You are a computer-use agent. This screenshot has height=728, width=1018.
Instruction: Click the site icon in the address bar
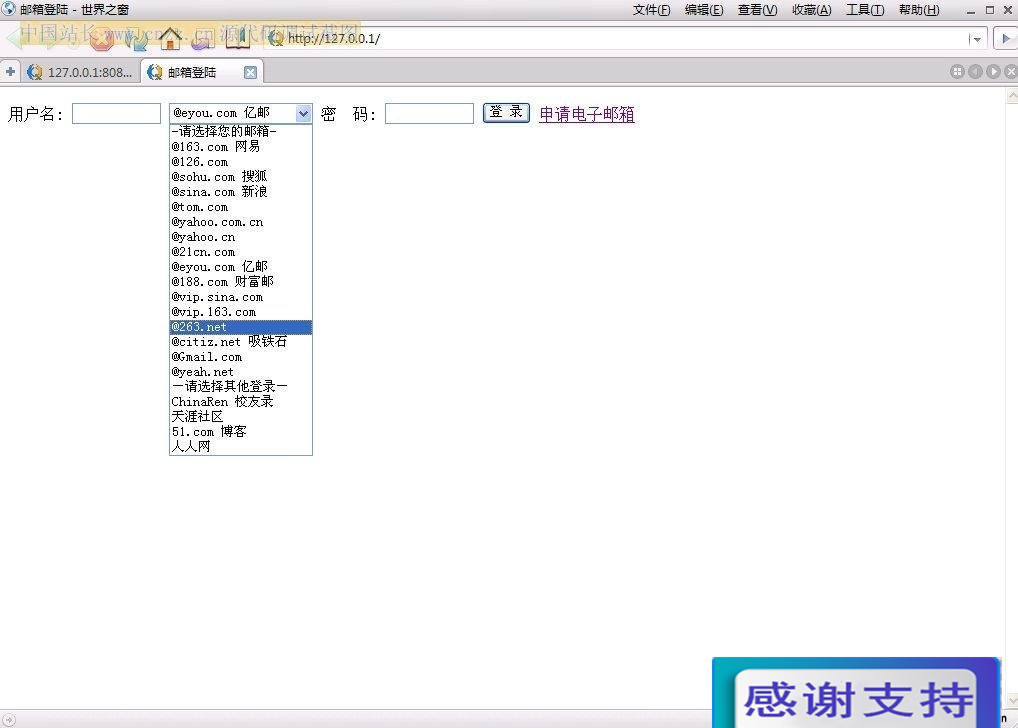tap(276, 38)
